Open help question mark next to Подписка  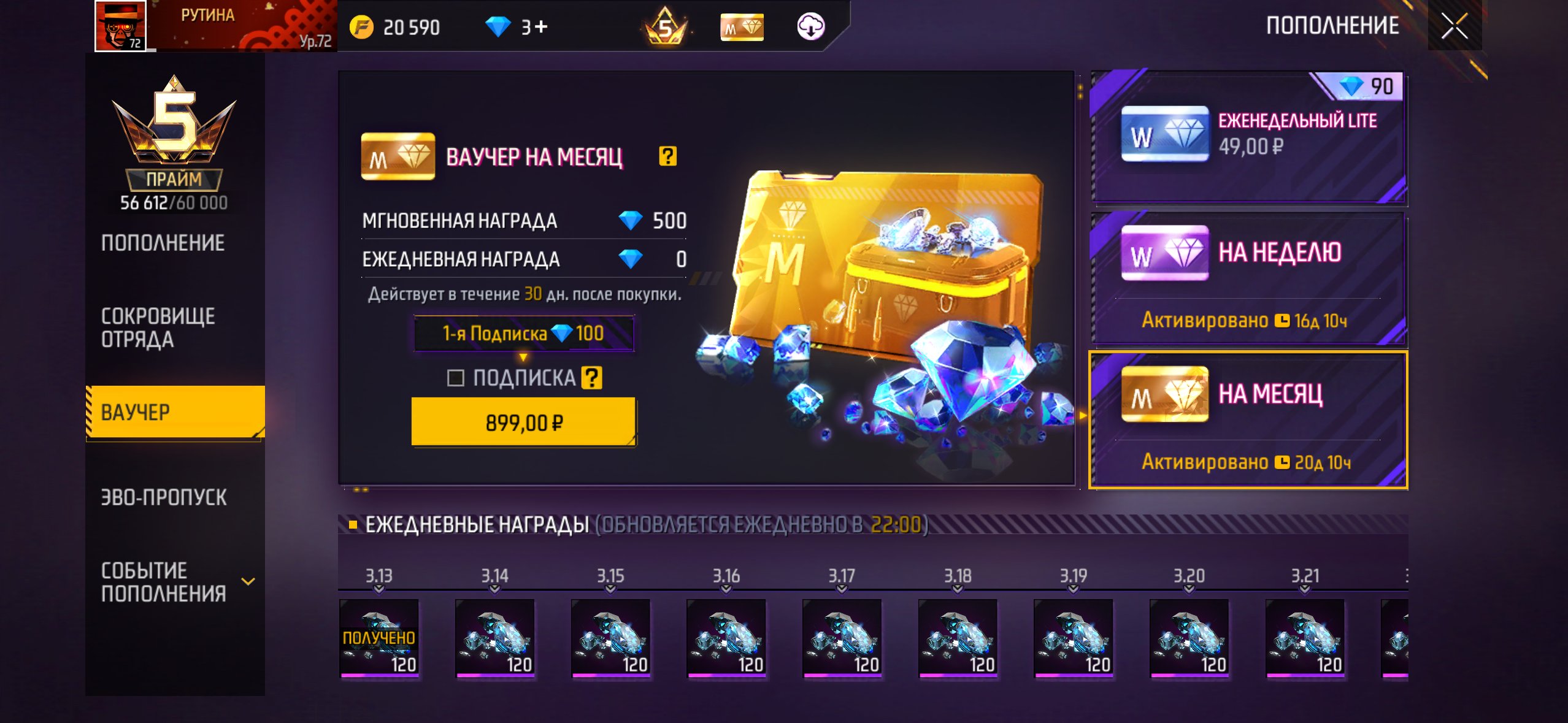pos(591,378)
